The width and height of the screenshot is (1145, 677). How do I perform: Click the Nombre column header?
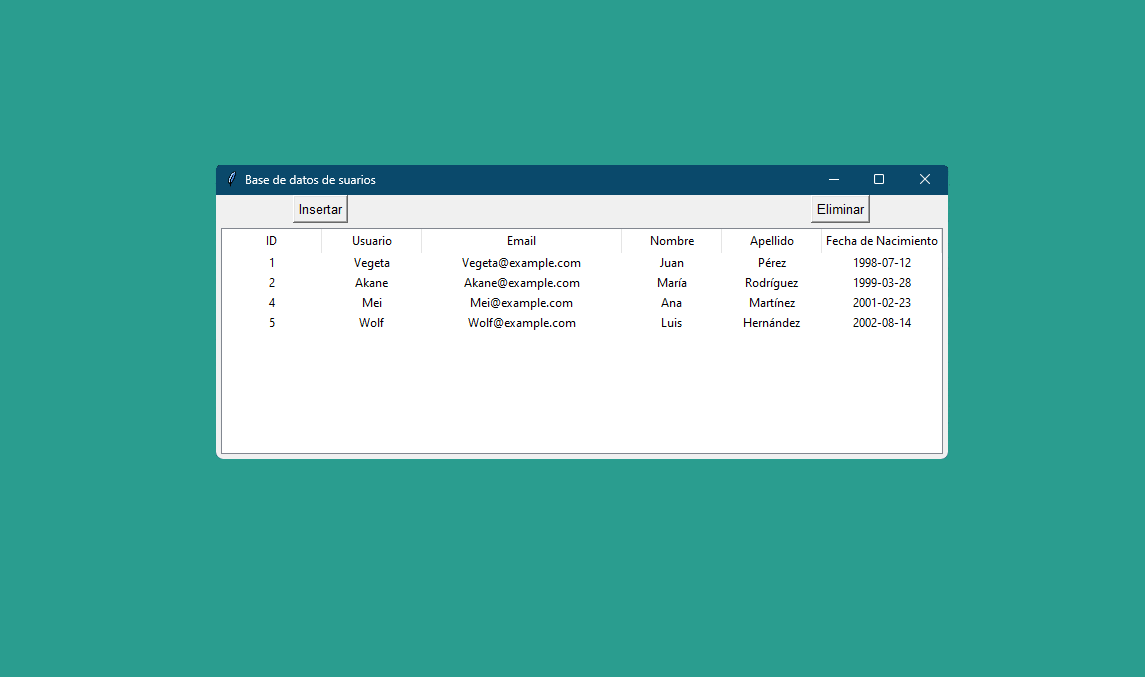pos(671,241)
